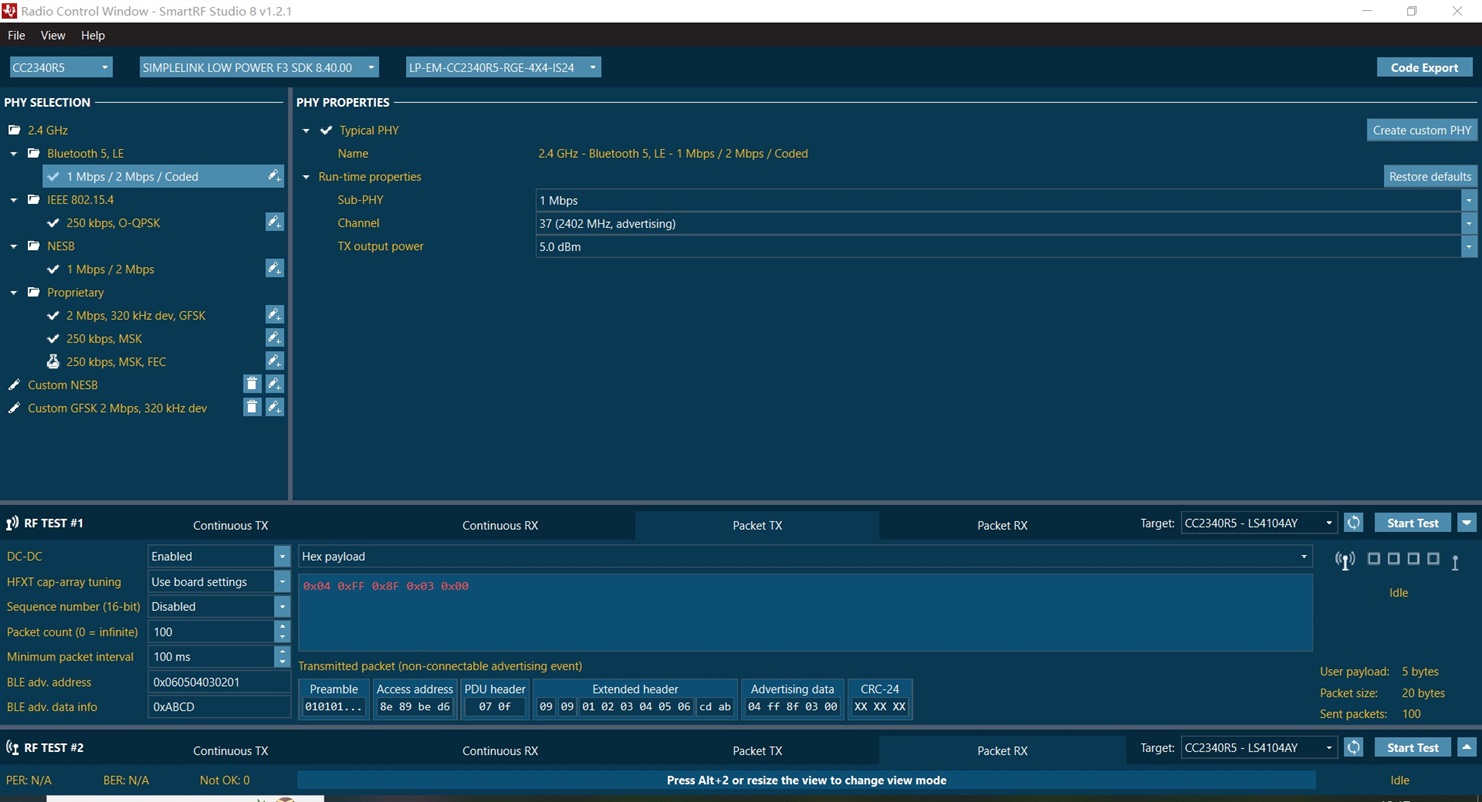The height and width of the screenshot is (802, 1482).
Task: Open the DC-DC Enabled dropdown
Action: pyautogui.click(x=282, y=556)
